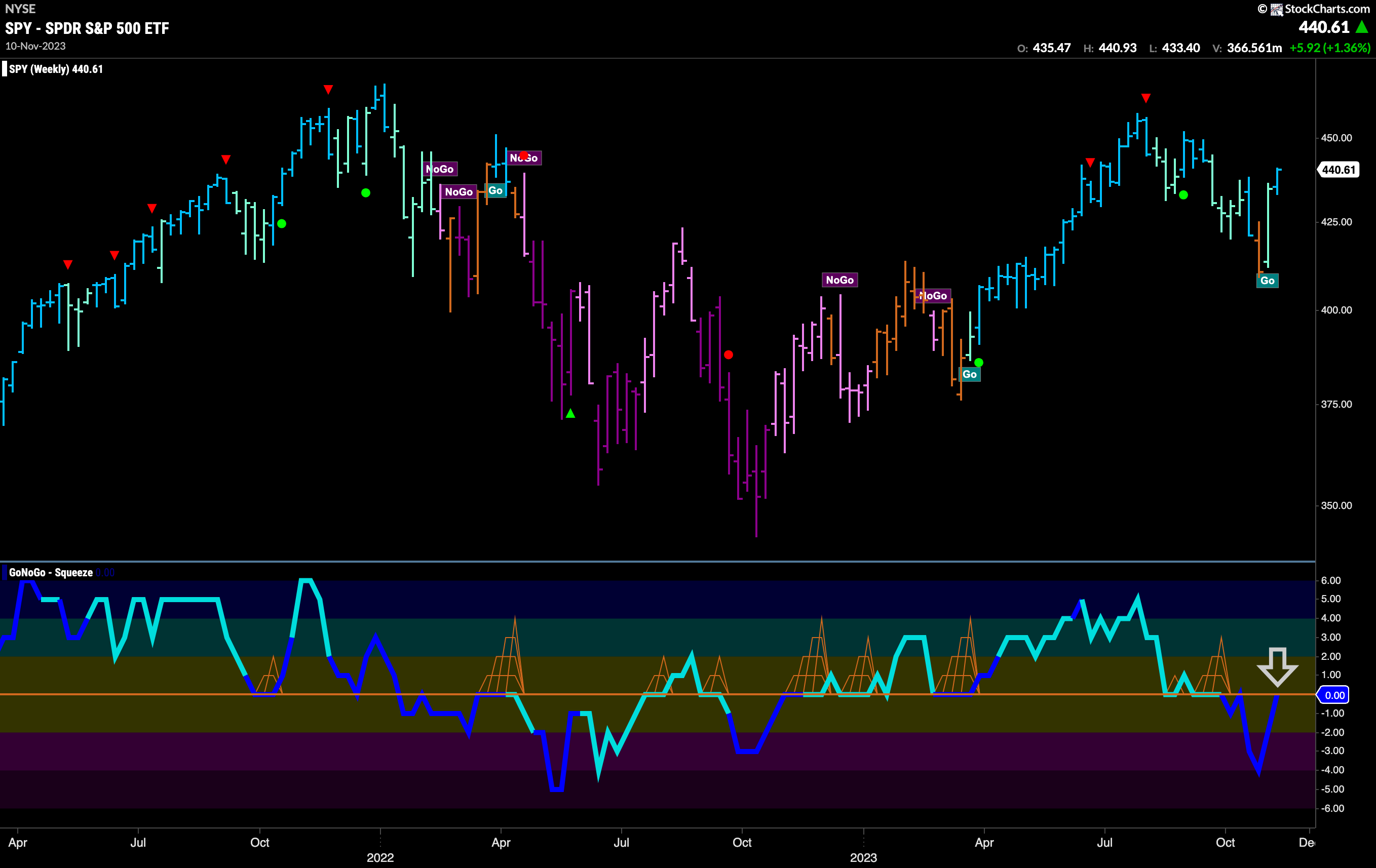Click the -3.00 oscillator axis label
Screen dimensions: 1376x868
[1332, 751]
